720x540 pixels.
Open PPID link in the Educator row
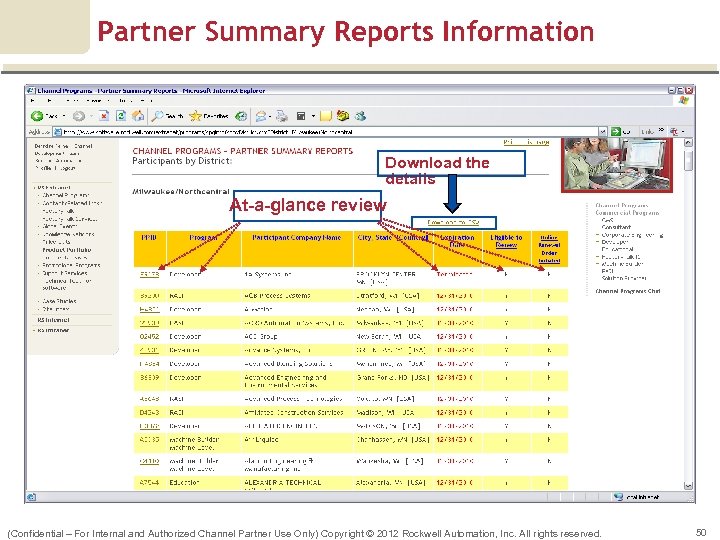149,483
